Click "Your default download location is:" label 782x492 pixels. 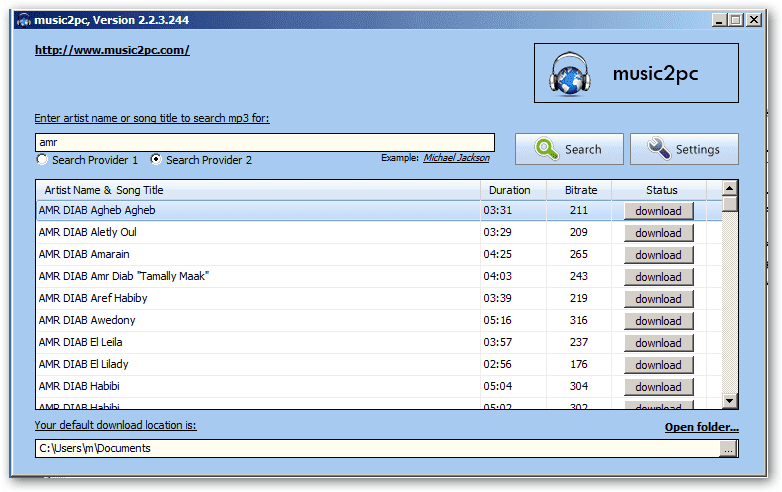[x=115, y=425]
